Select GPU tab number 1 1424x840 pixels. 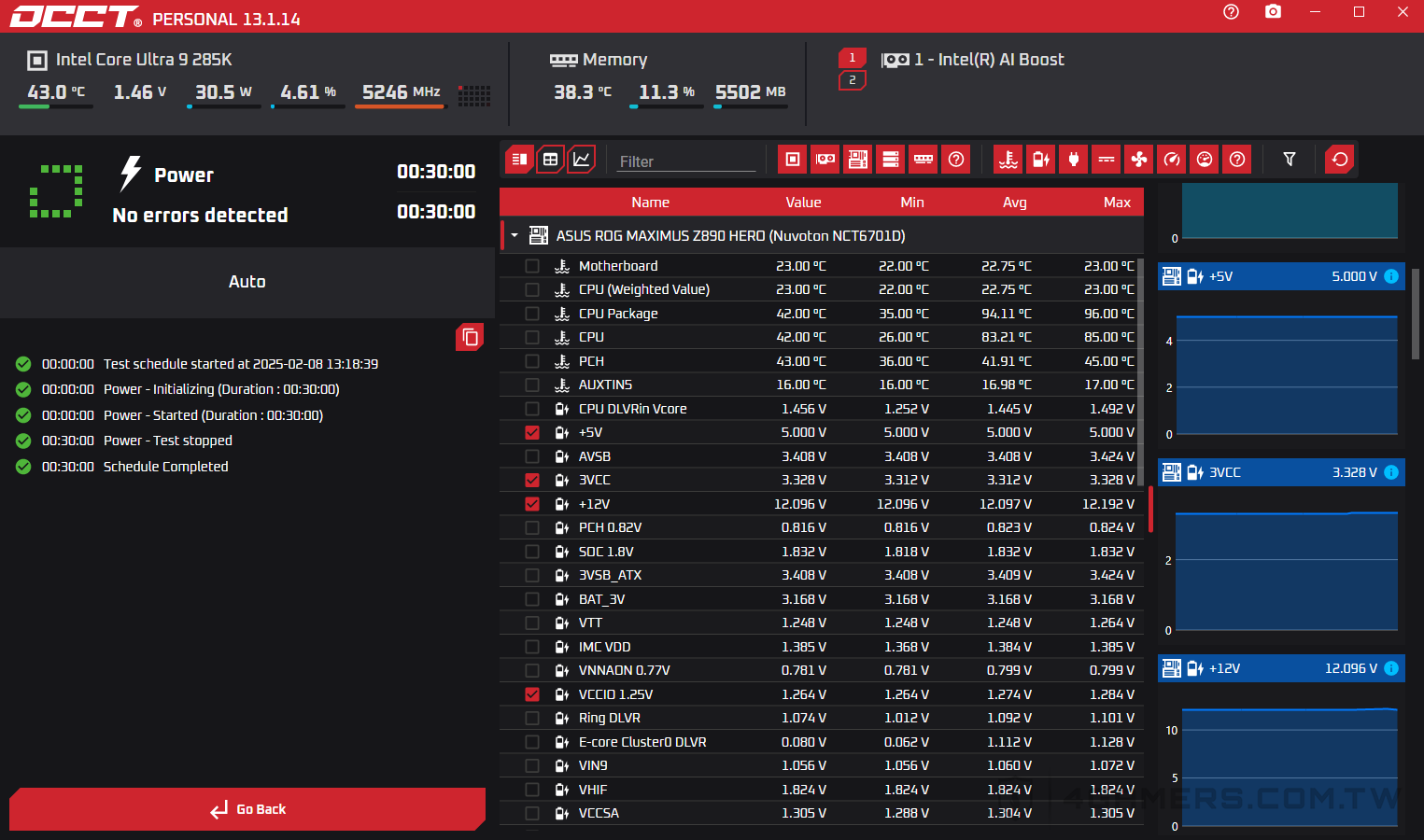852,58
